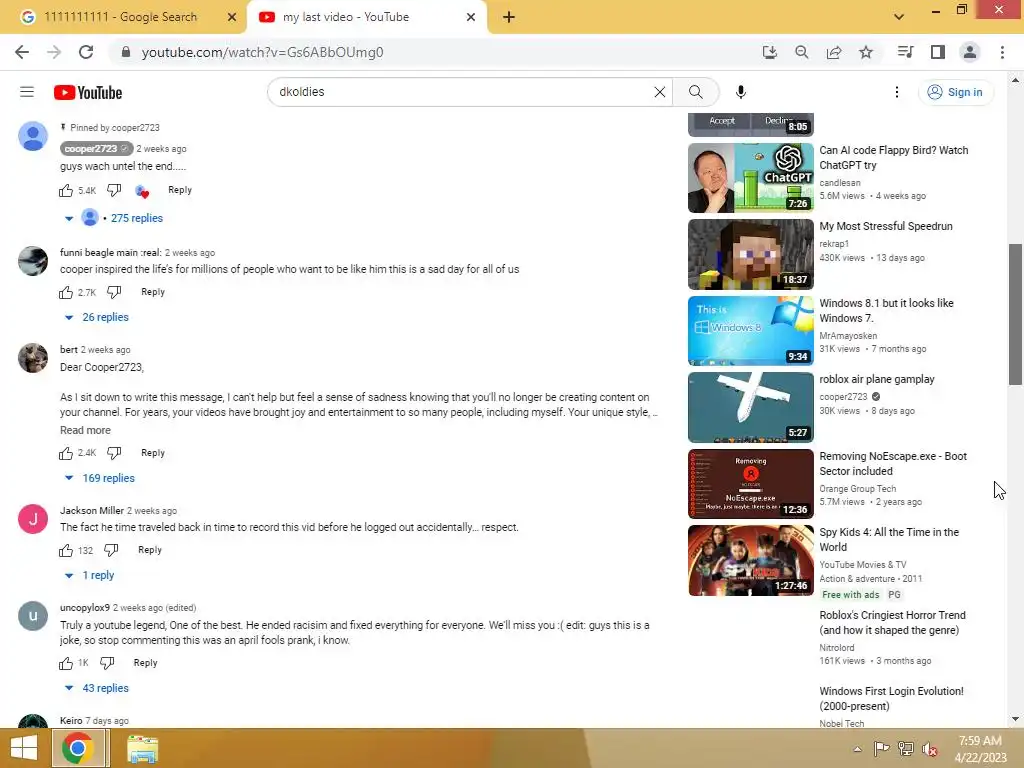Click the install/download icon in address bar

tap(770, 52)
